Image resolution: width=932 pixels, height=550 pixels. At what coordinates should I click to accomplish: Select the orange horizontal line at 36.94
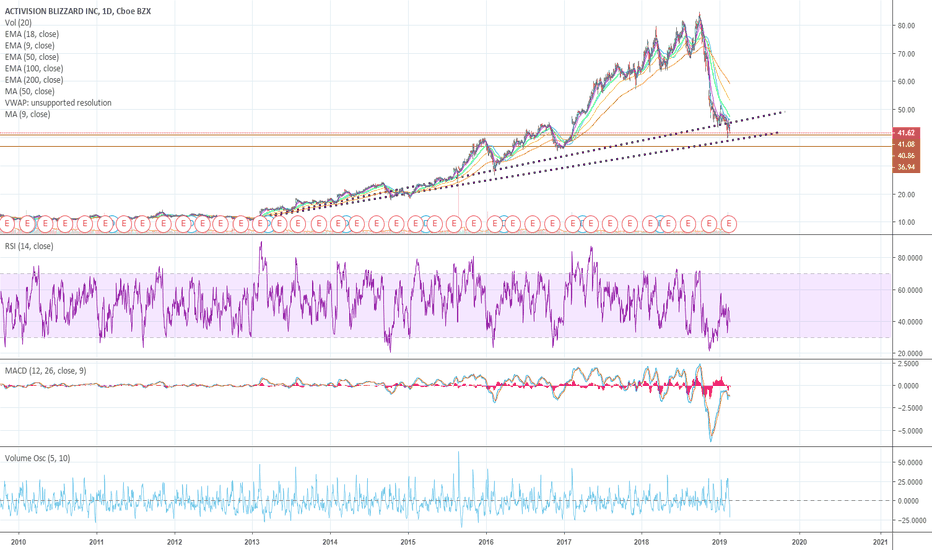coord(446,146)
